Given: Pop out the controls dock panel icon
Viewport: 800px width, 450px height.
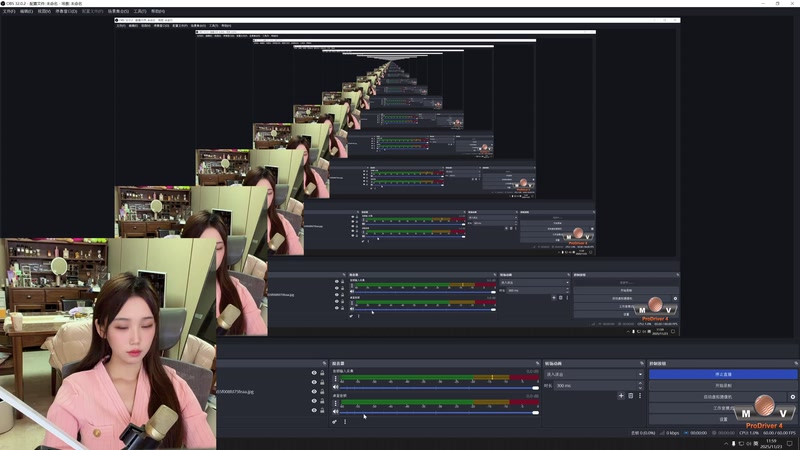Looking at the screenshot, I should (796, 363).
